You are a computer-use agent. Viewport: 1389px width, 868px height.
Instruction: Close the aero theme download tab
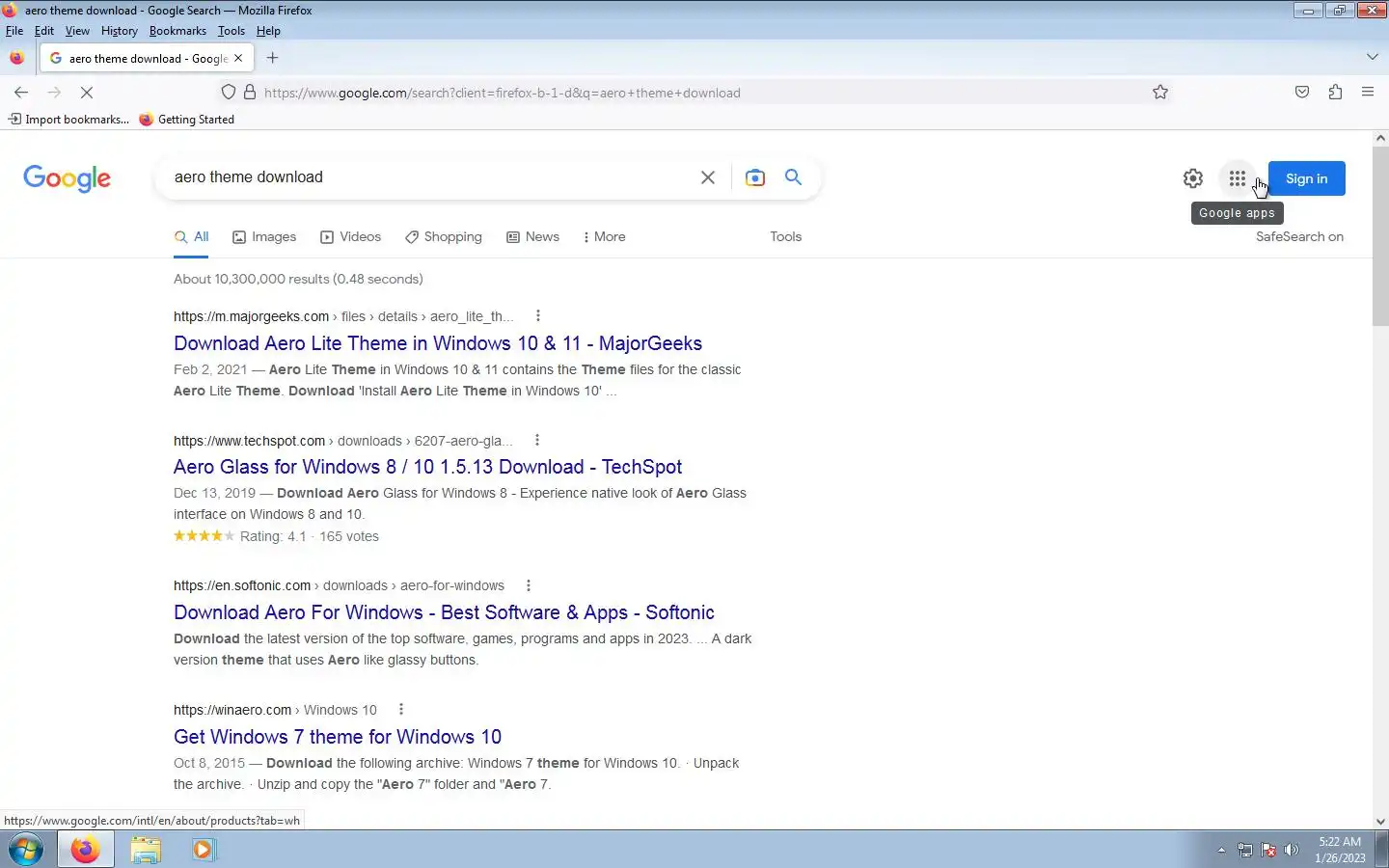(238, 58)
